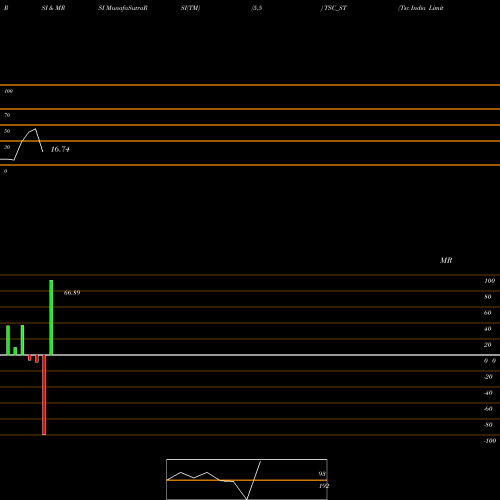Select the 'Tsc India Limit' header text

421,8
